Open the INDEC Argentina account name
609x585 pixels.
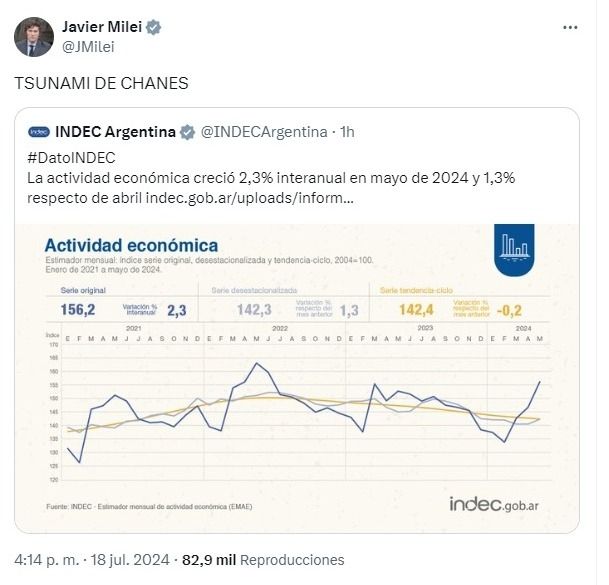(x=115, y=132)
